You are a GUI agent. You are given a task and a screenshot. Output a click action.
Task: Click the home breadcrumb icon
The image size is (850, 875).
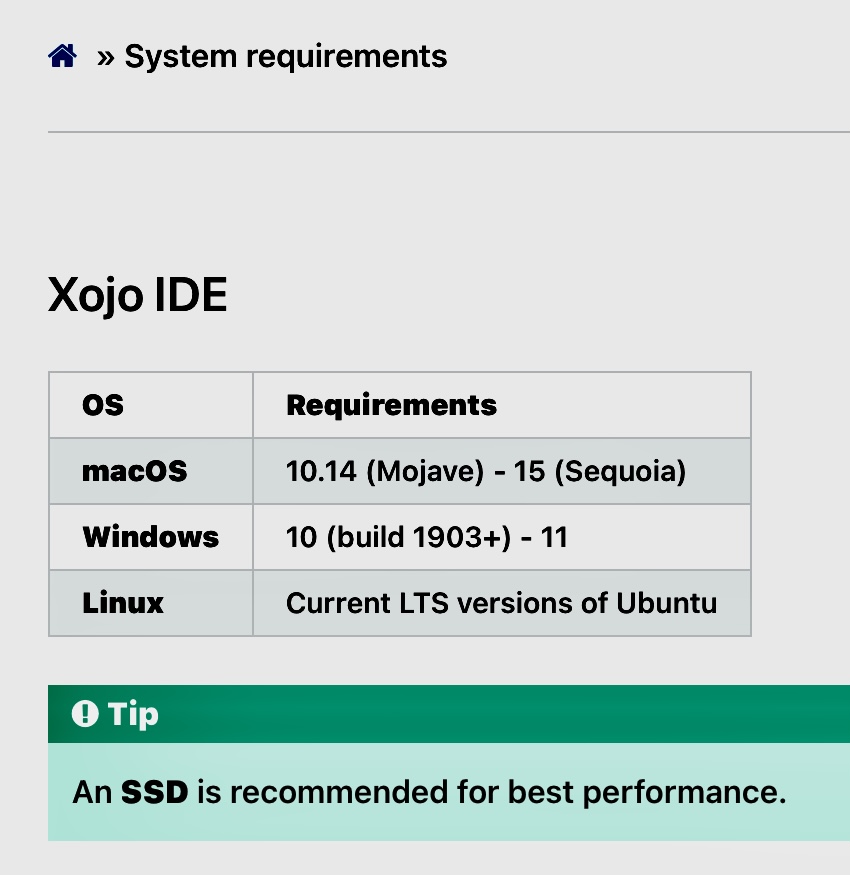(62, 56)
